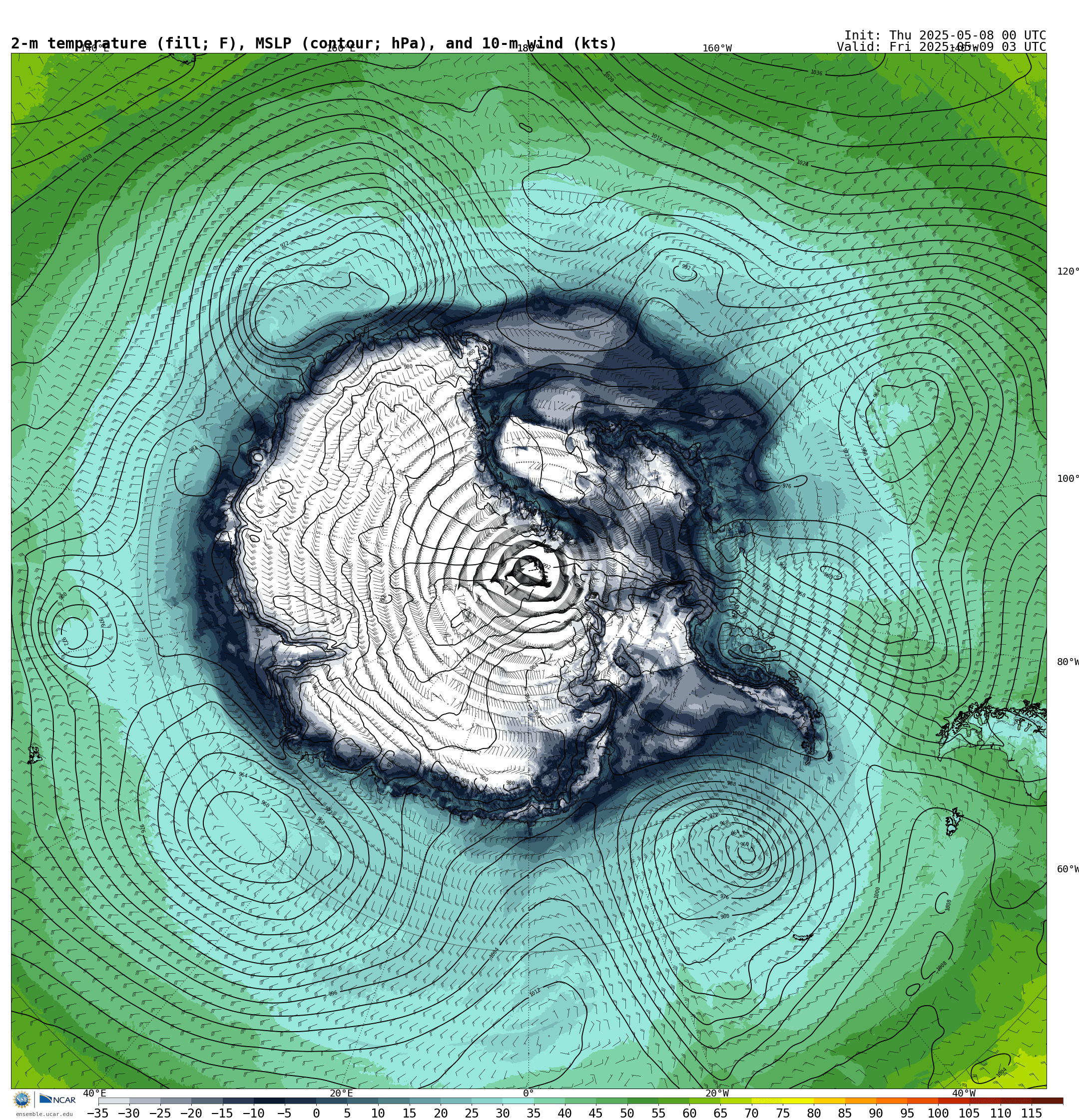Click the 160°W label at the top

717,48
